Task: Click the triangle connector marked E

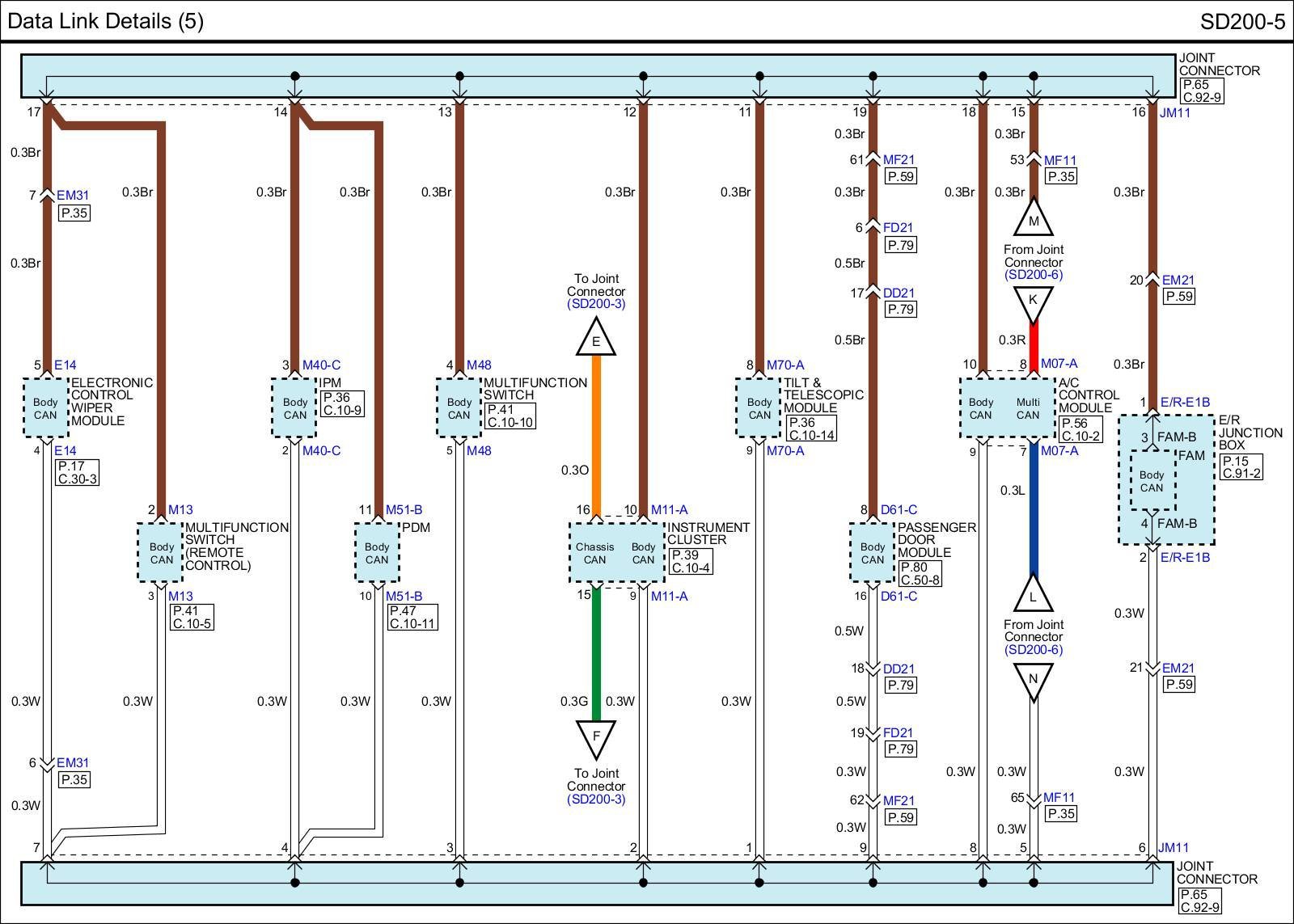Action: (596, 340)
